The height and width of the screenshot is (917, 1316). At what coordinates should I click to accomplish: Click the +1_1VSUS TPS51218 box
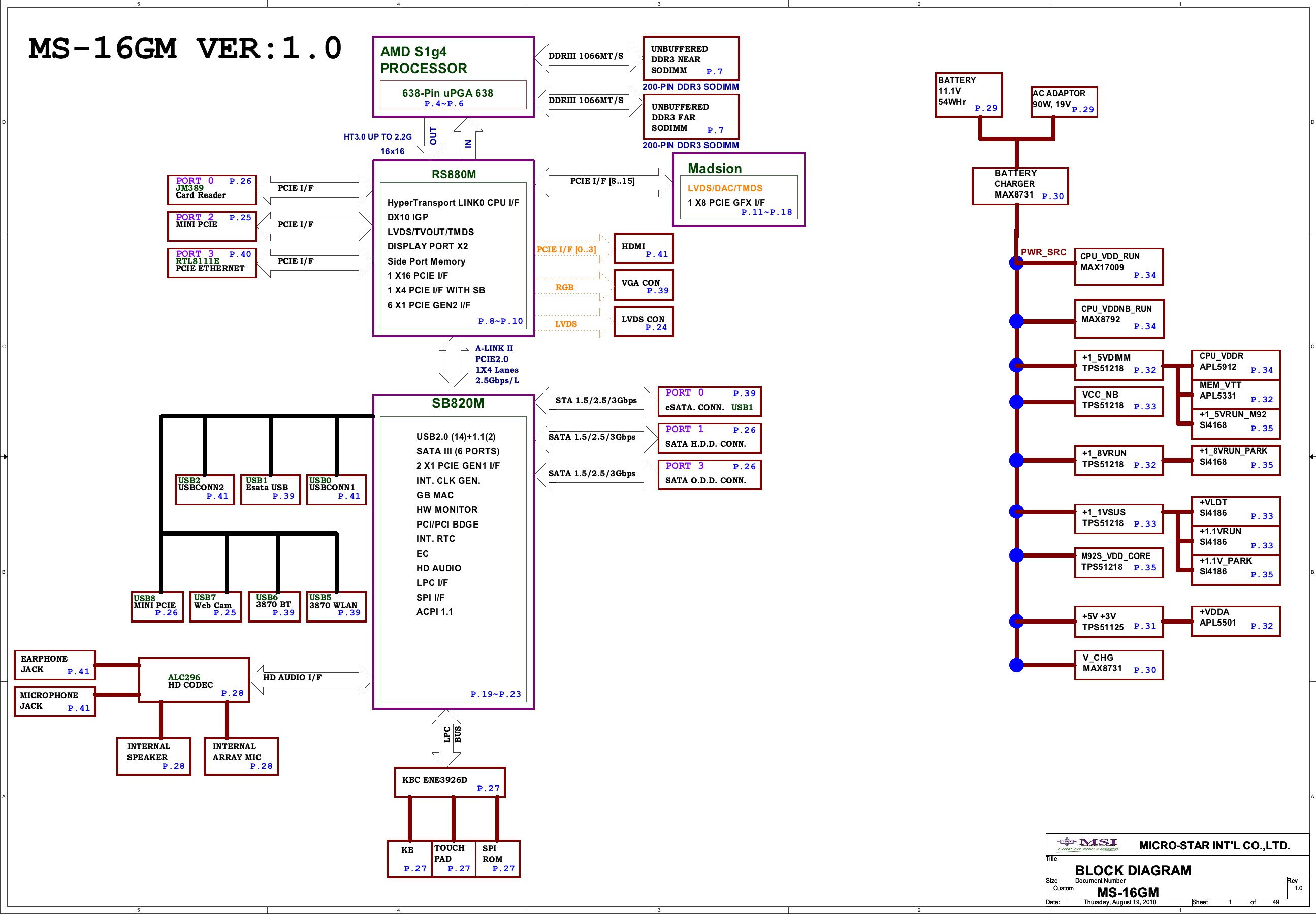point(1119,519)
